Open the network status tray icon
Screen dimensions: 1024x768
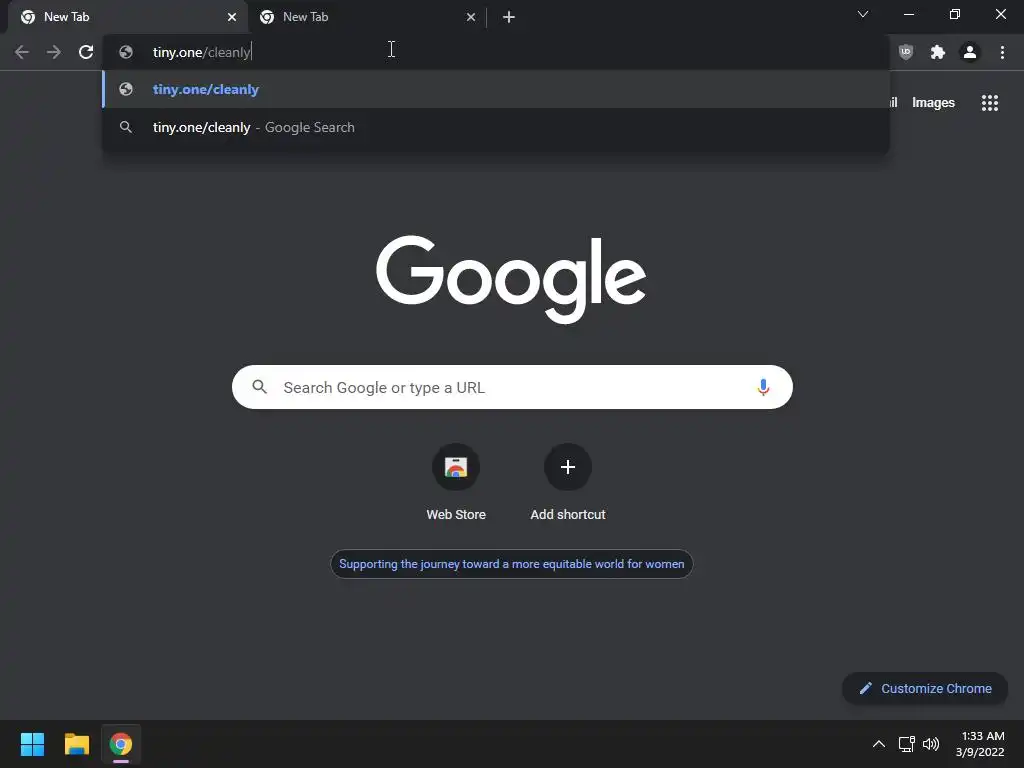[906, 744]
